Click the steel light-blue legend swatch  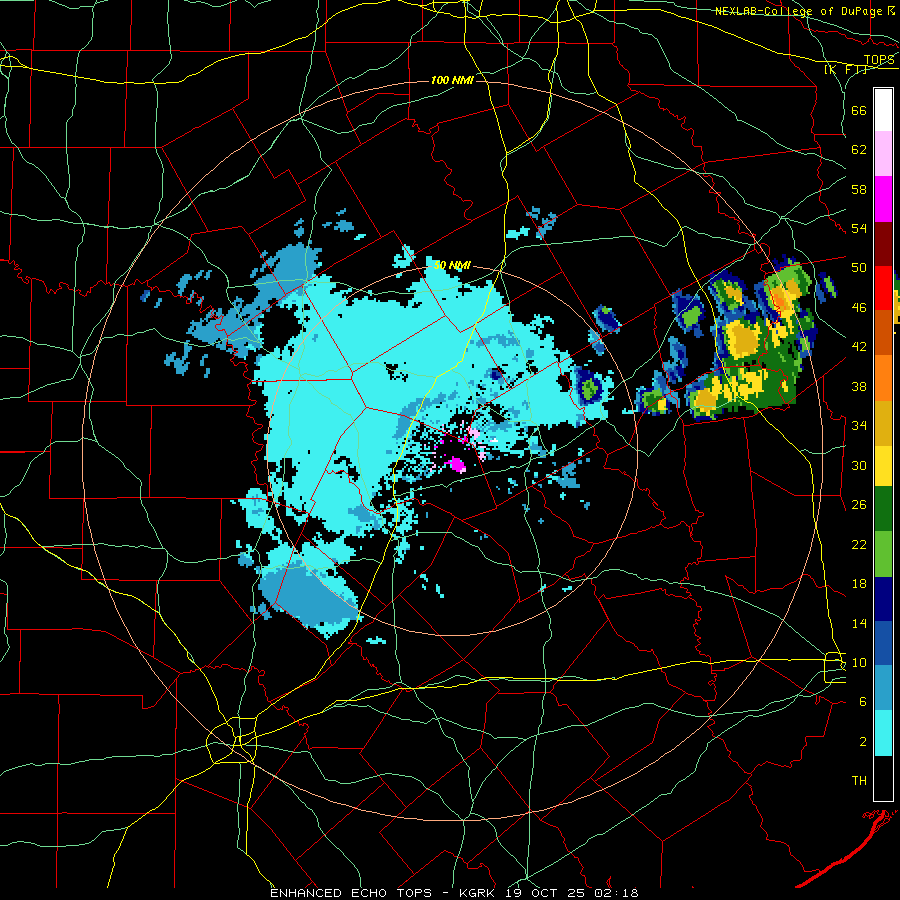click(x=883, y=688)
